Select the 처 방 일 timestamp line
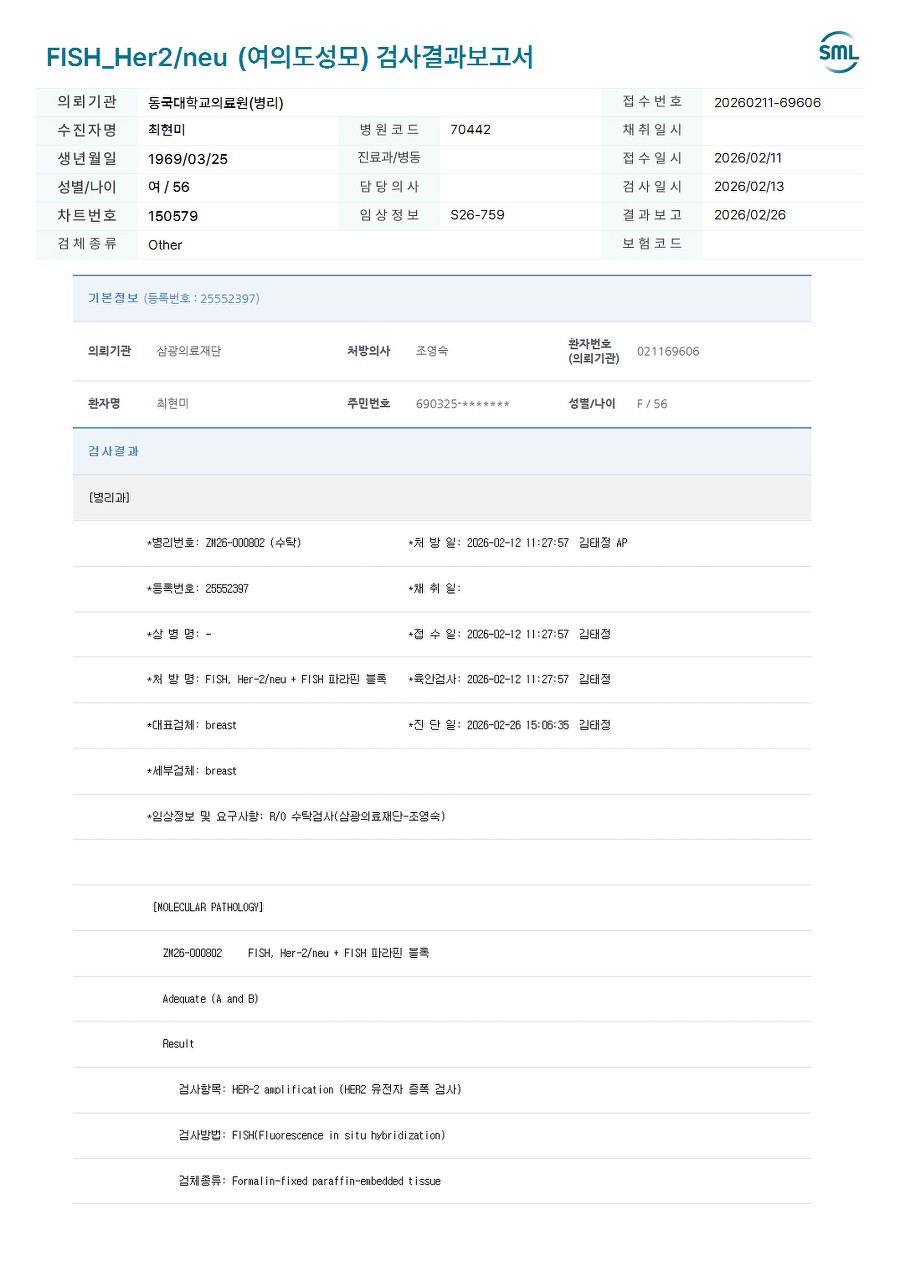 pyautogui.click(x=518, y=543)
